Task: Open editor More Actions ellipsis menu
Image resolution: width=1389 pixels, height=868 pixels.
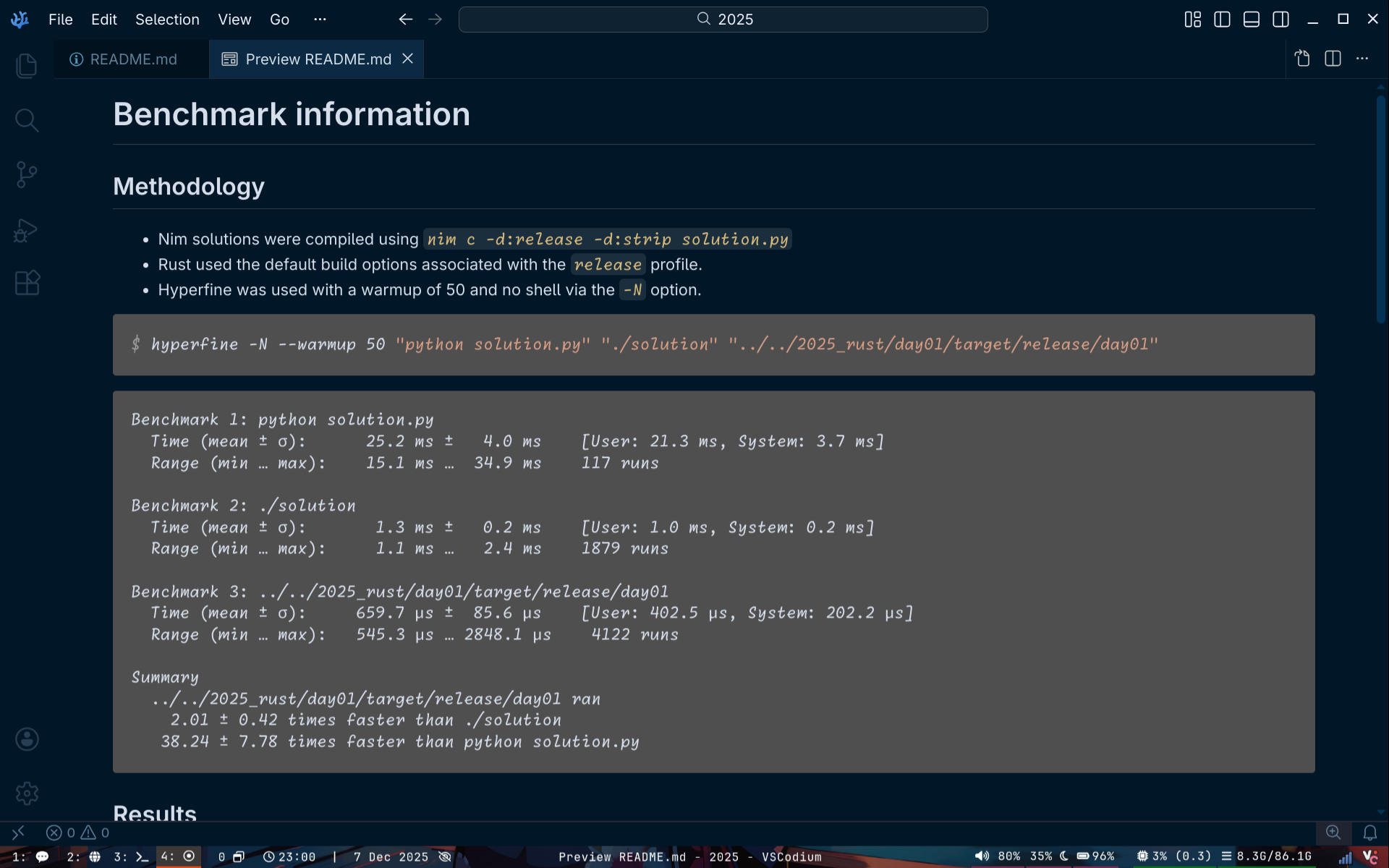Action: [1362, 59]
